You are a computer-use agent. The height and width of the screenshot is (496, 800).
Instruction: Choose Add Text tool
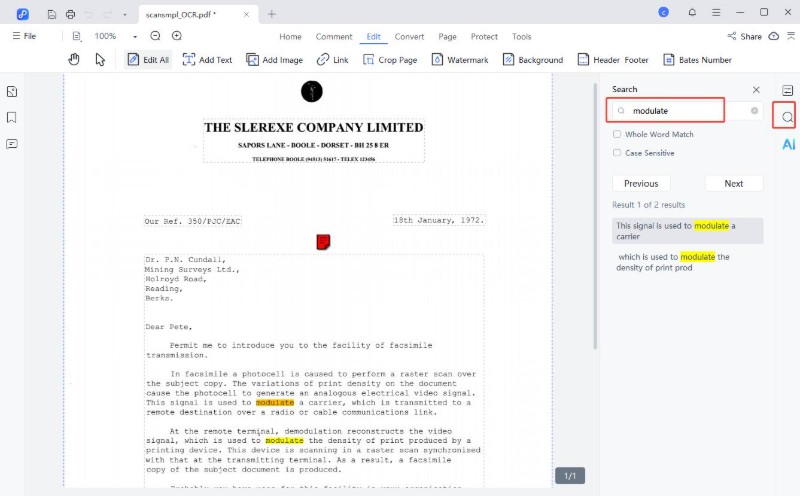point(207,60)
